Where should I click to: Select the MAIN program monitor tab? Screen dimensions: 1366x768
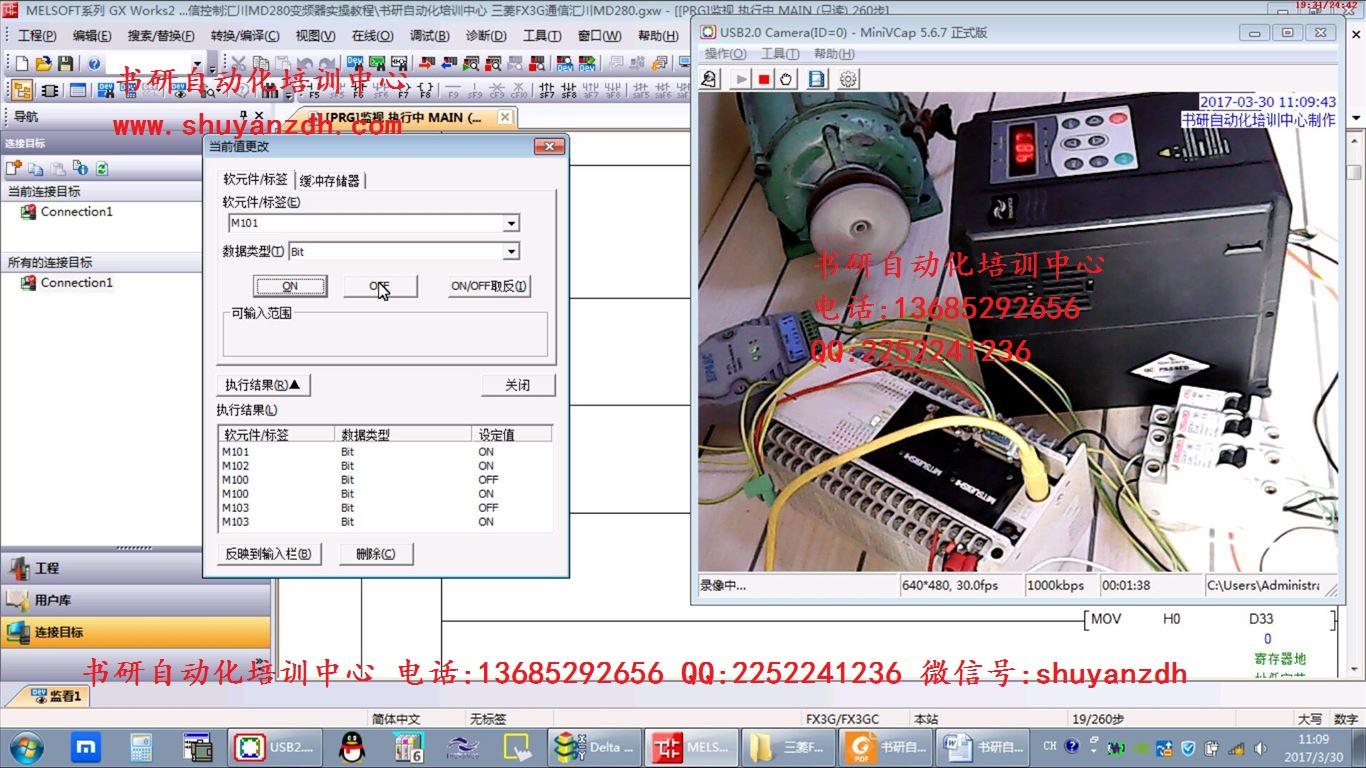tap(406, 117)
